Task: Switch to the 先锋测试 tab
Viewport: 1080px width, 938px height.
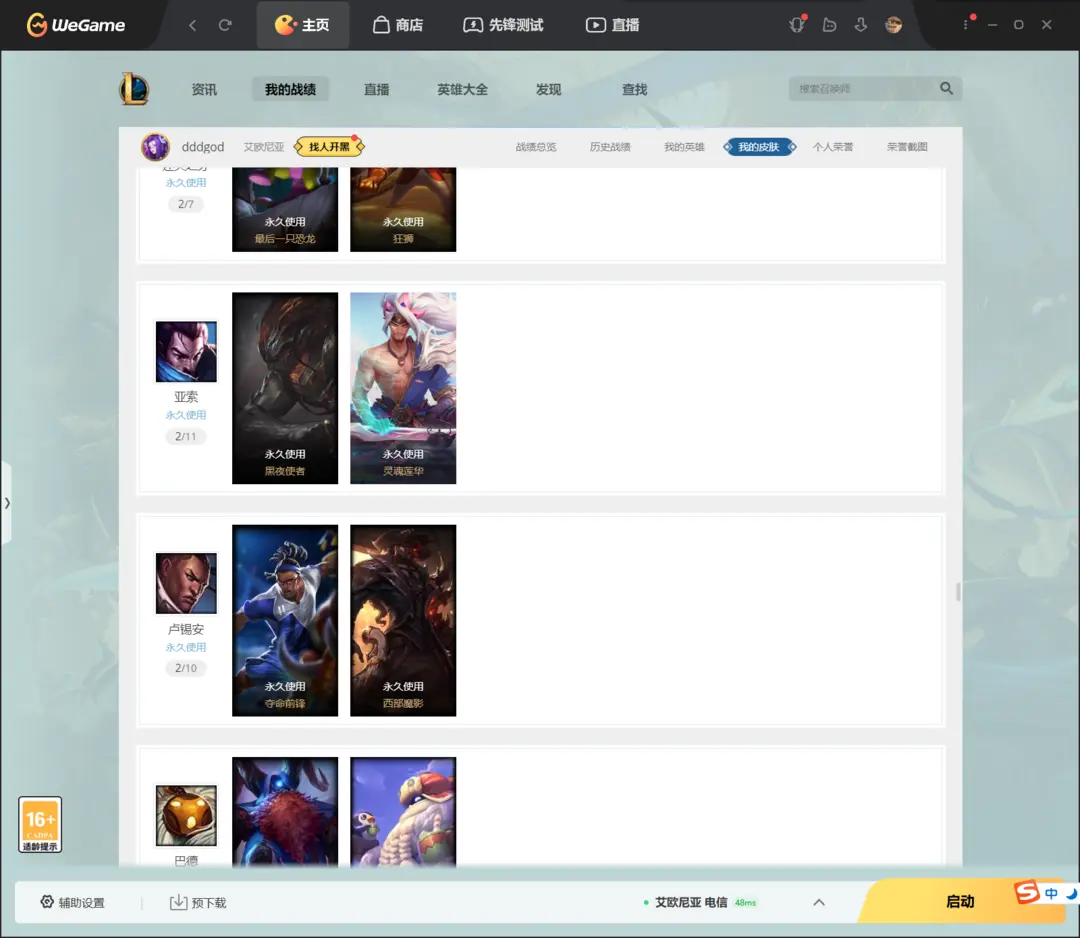Action: point(503,25)
